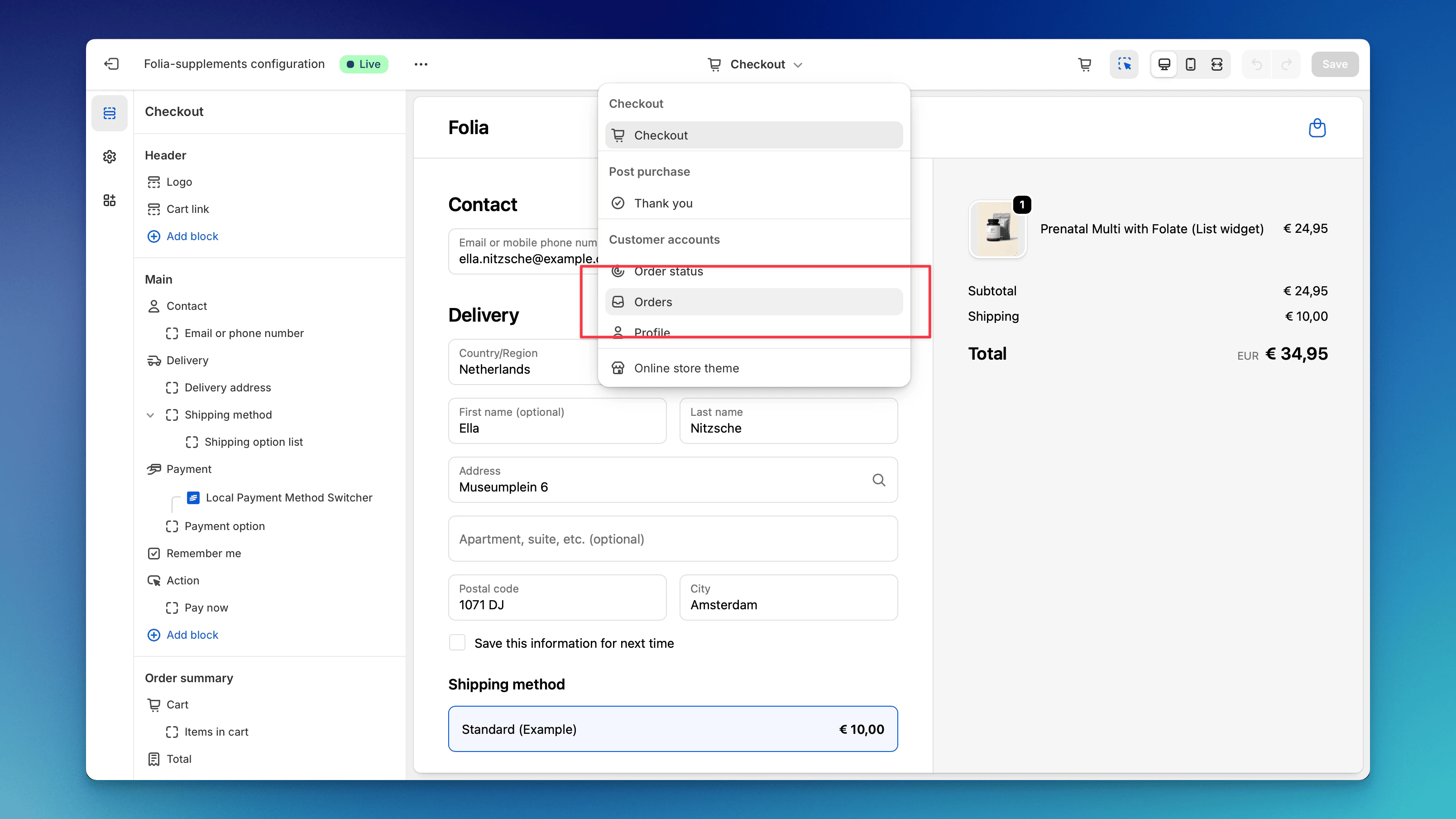Select the Sections panel icon in the sidebar
The width and height of the screenshot is (1456, 819).
coord(109,112)
